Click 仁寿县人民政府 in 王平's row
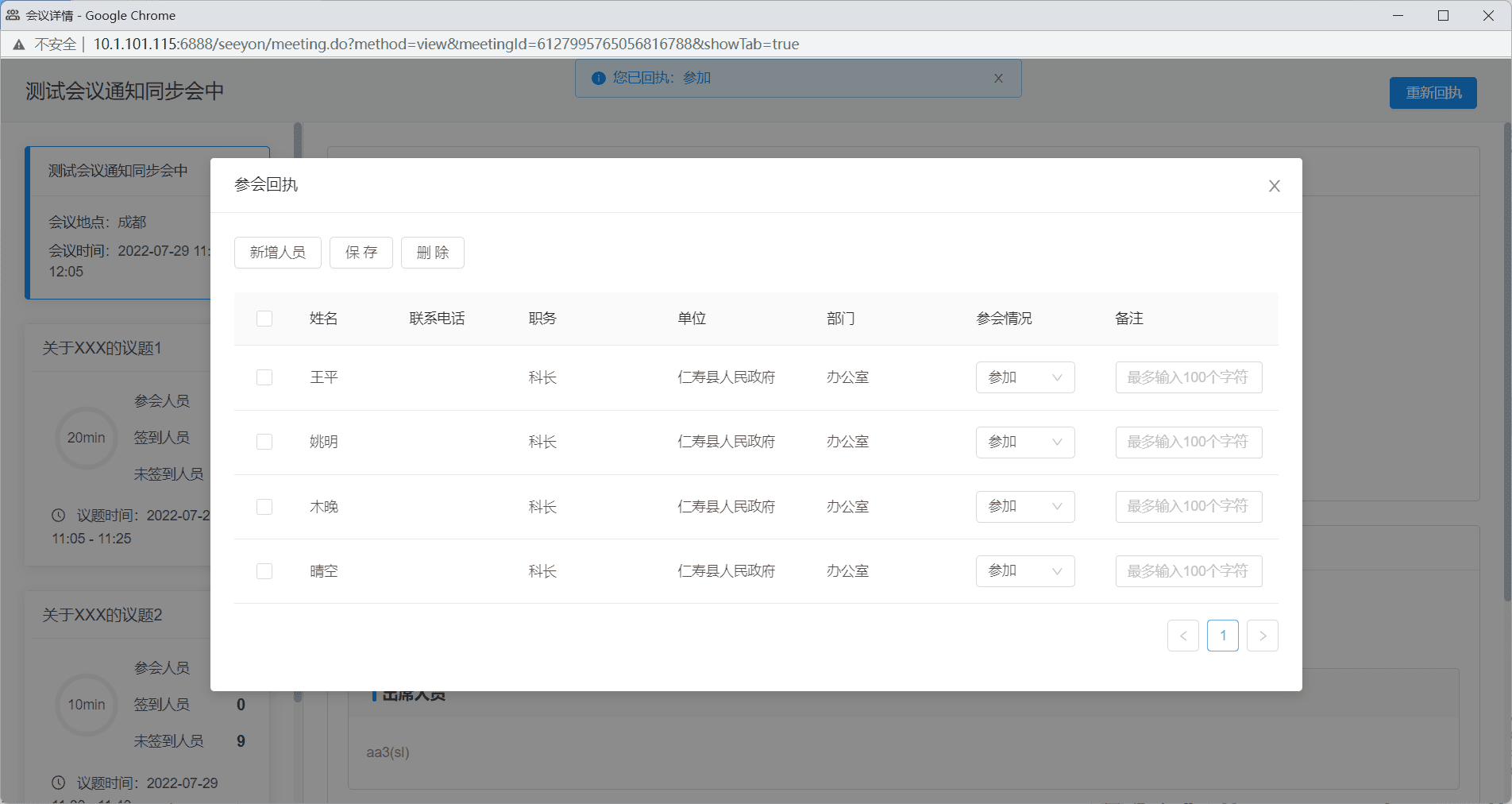Image resolution: width=1512 pixels, height=804 pixels. point(727,377)
